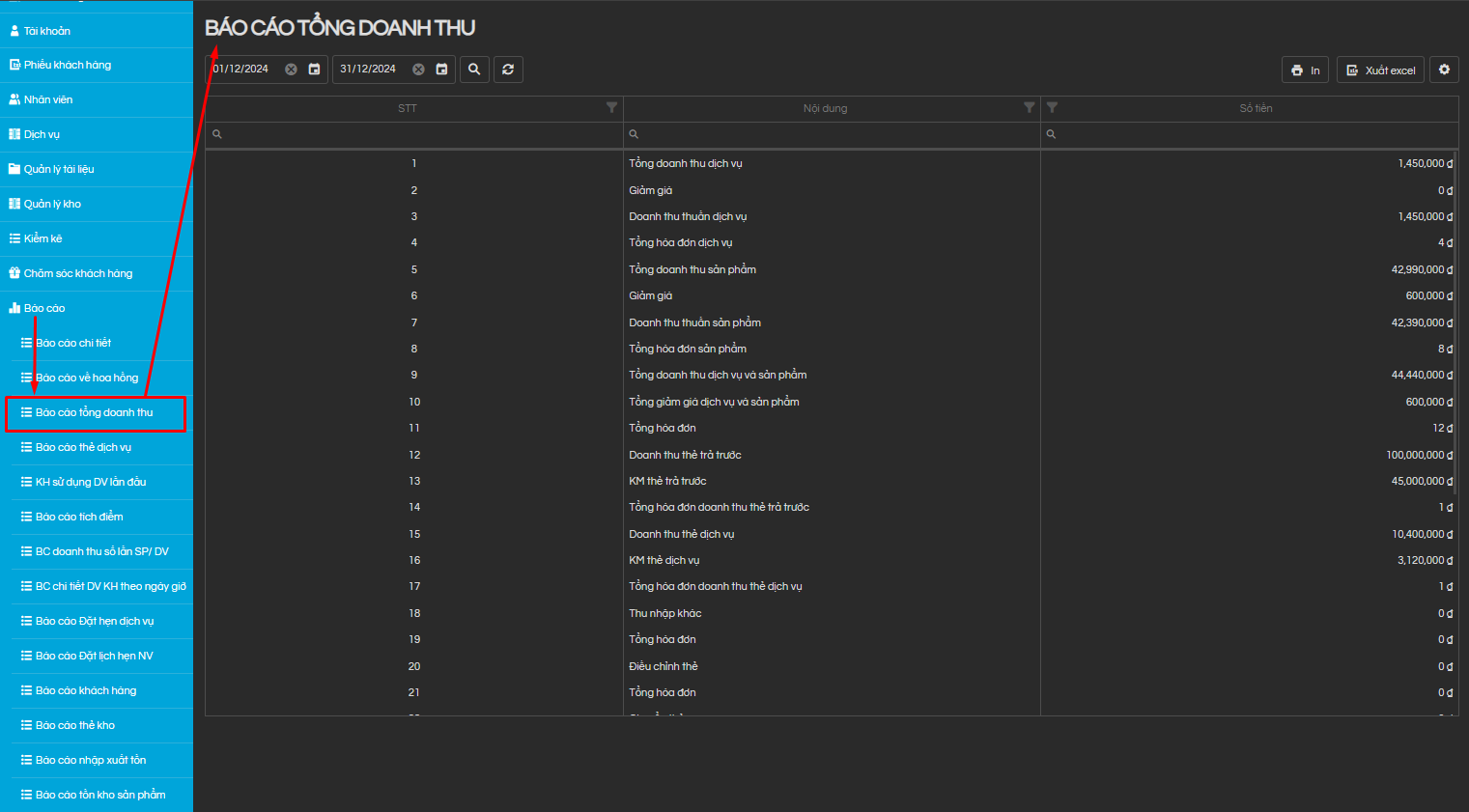Open Báo cáo chi tiết report

73,343
